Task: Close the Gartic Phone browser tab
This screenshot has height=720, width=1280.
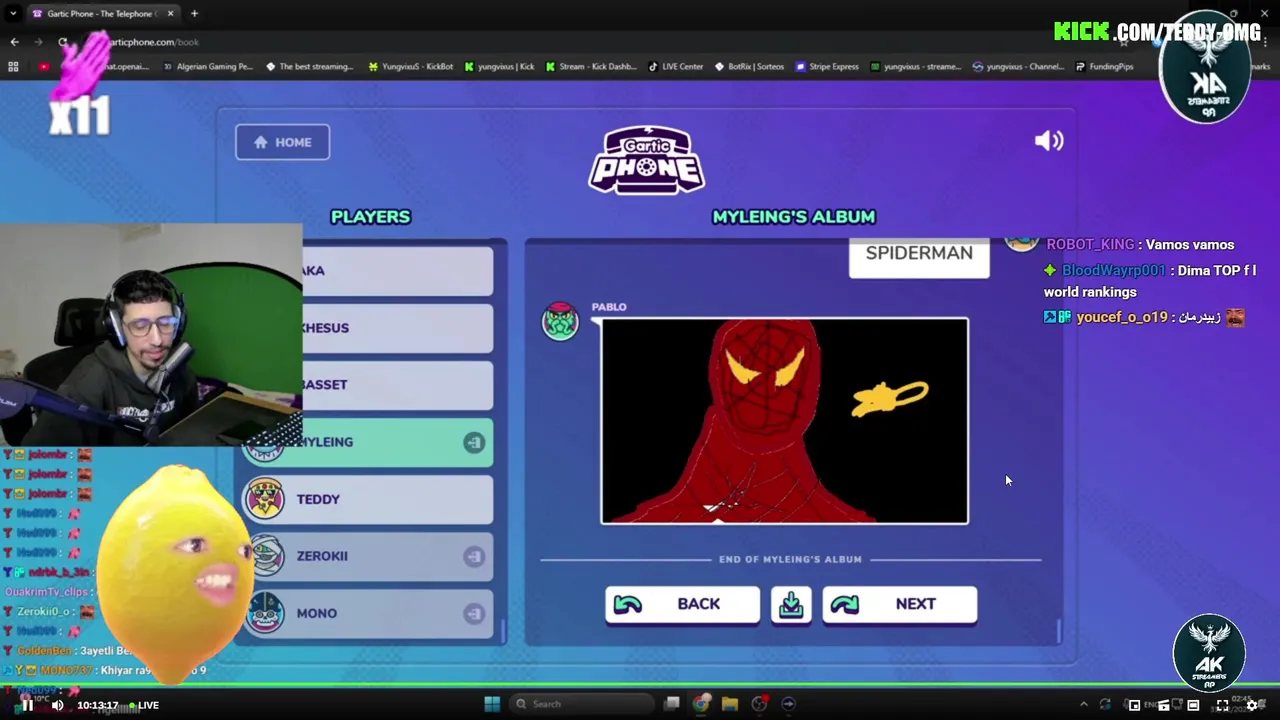Action: [x=170, y=14]
